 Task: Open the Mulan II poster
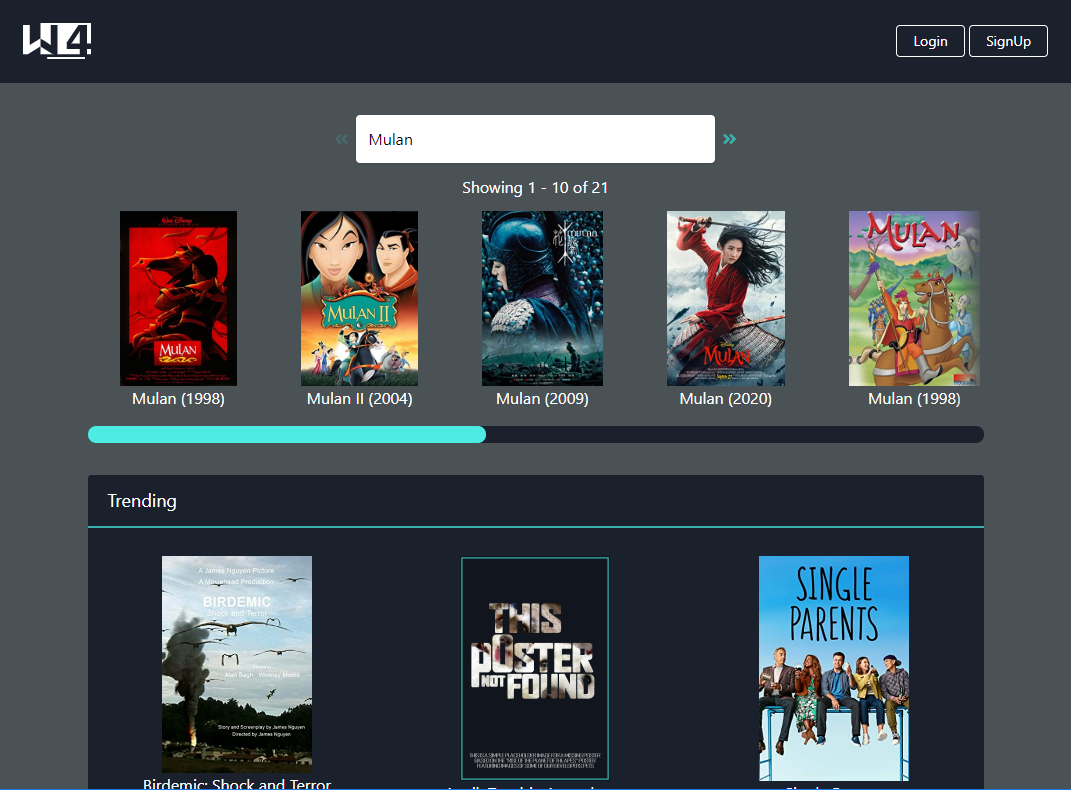click(x=359, y=298)
